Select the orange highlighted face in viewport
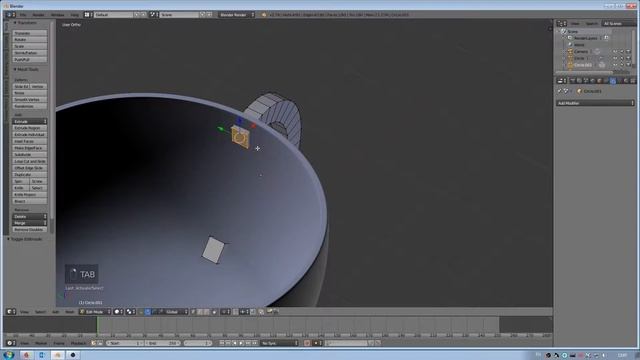Screen dimensions: 640x360 click(240, 138)
